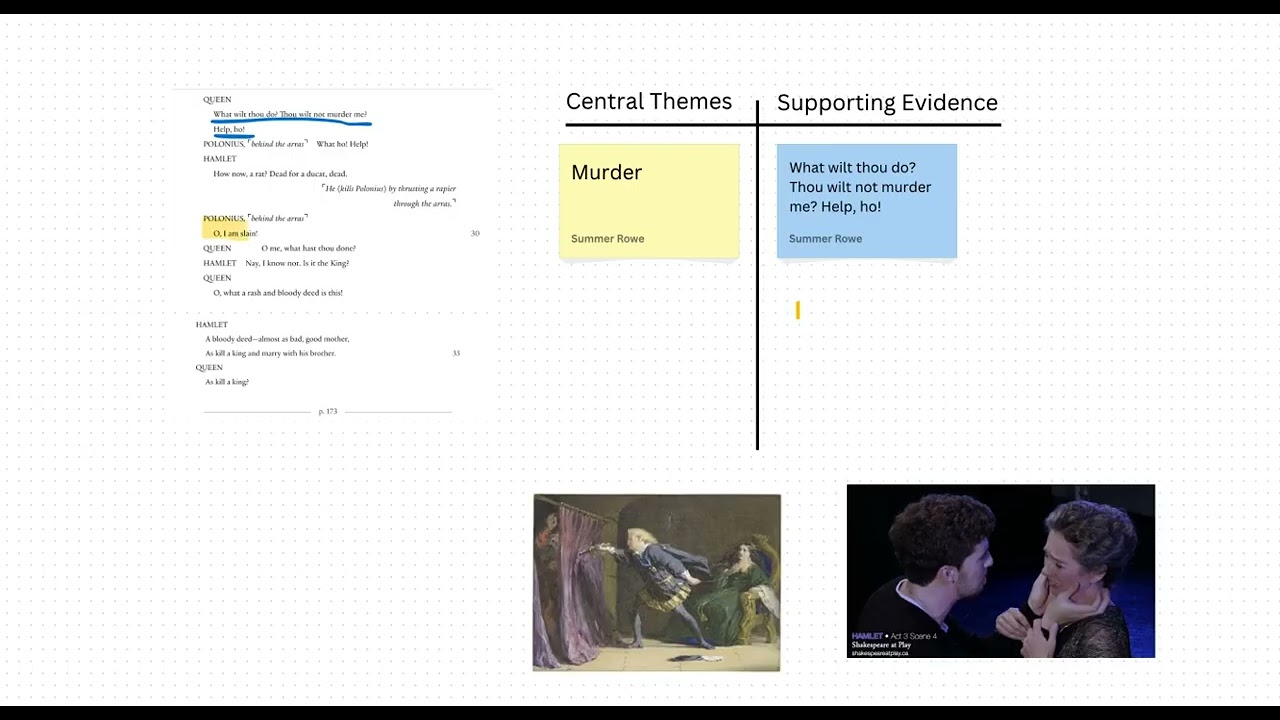Click the word 'Murder' on the sticky note
This screenshot has width=1280, height=720.
[x=606, y=172]
